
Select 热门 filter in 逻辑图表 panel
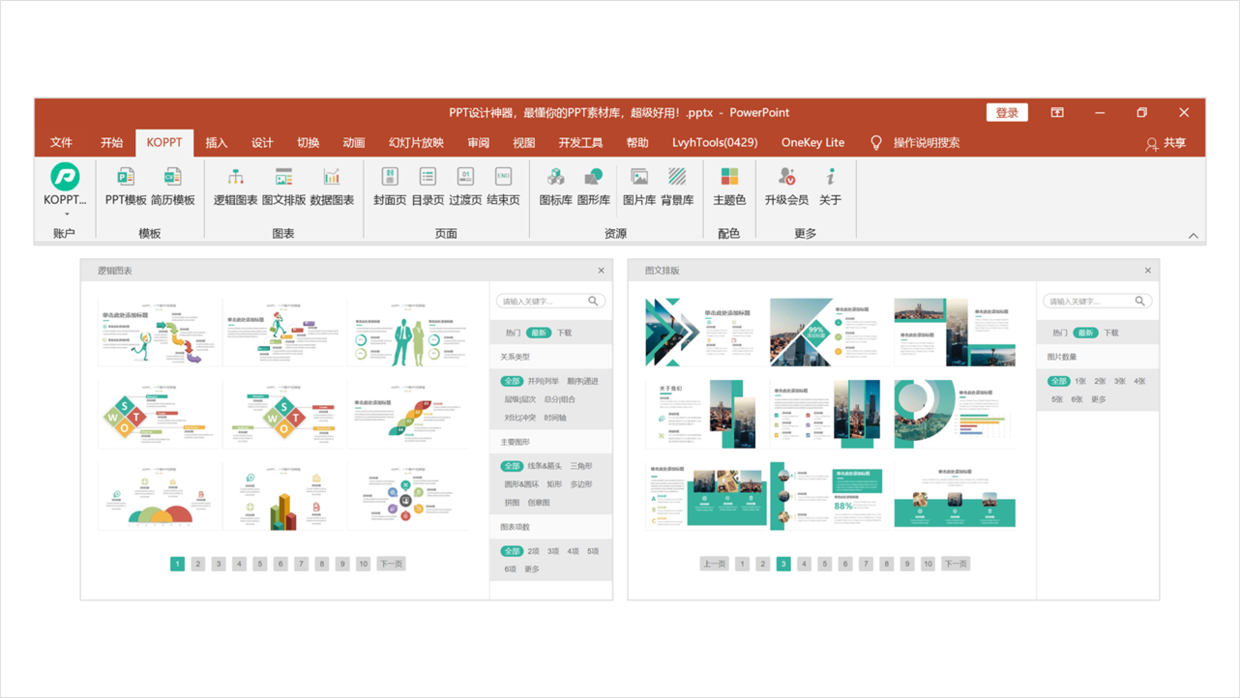click(513, 333)
